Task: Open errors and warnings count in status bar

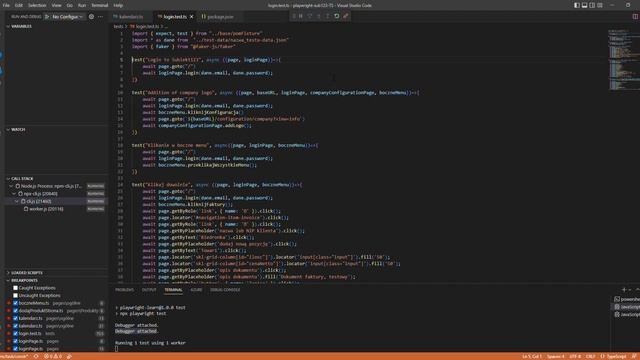Action: (53, 356)
